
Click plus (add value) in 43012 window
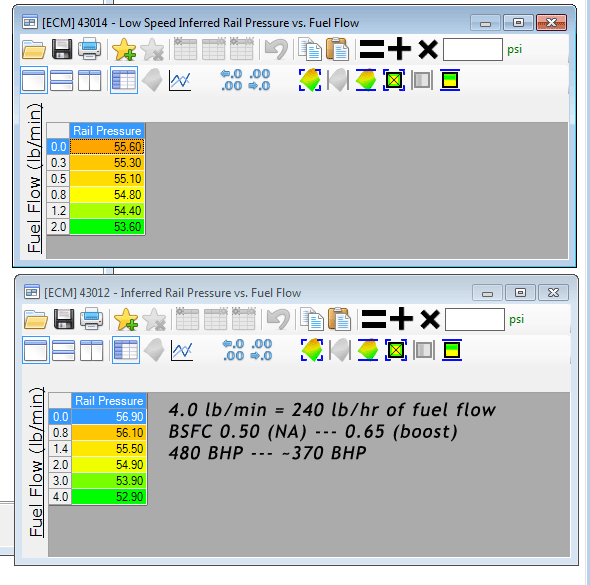point(401,319)
